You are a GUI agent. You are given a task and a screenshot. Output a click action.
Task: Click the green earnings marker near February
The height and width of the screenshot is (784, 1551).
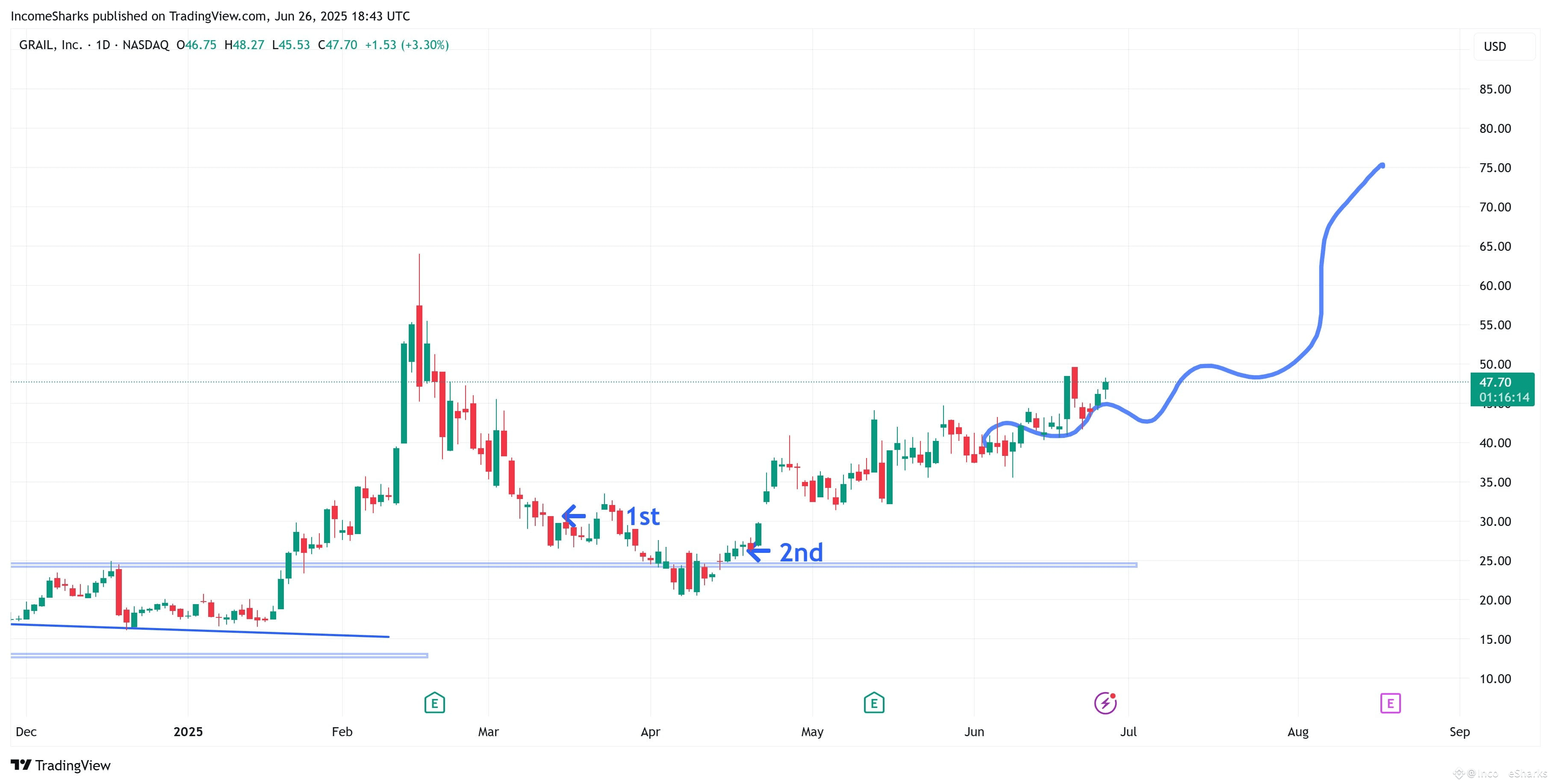(x=434, y=703)
